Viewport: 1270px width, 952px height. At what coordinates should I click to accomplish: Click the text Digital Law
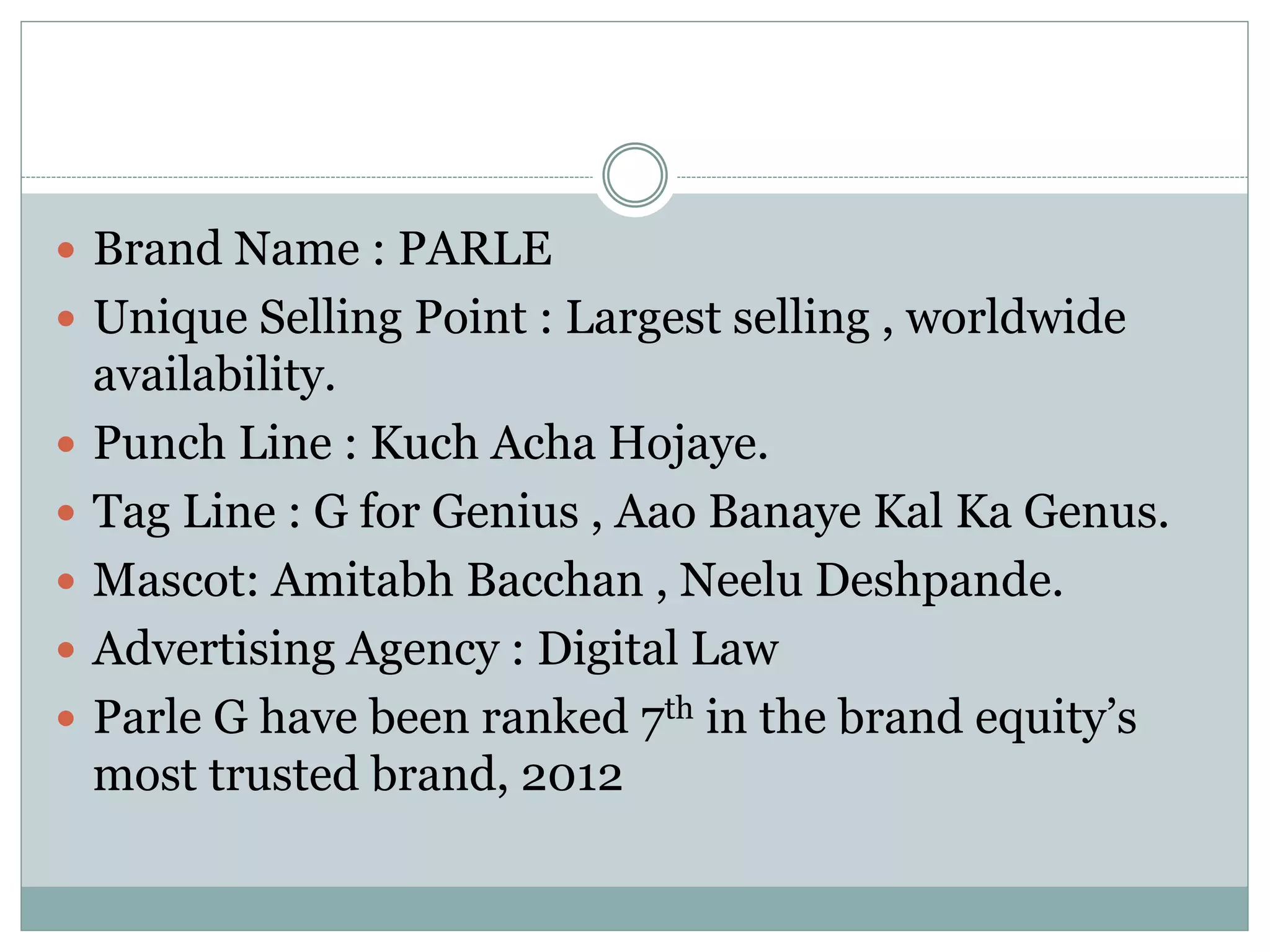[x=658, y=650]
